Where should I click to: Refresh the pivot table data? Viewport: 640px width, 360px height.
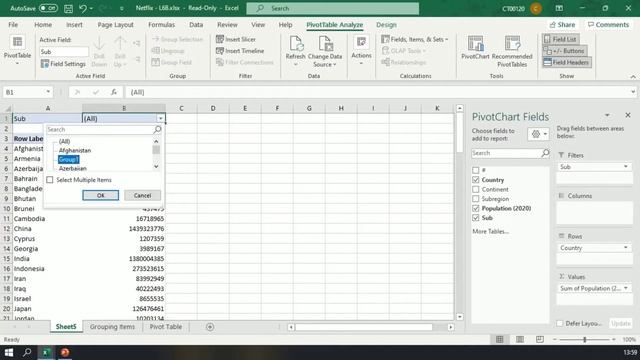click(296, 51)
